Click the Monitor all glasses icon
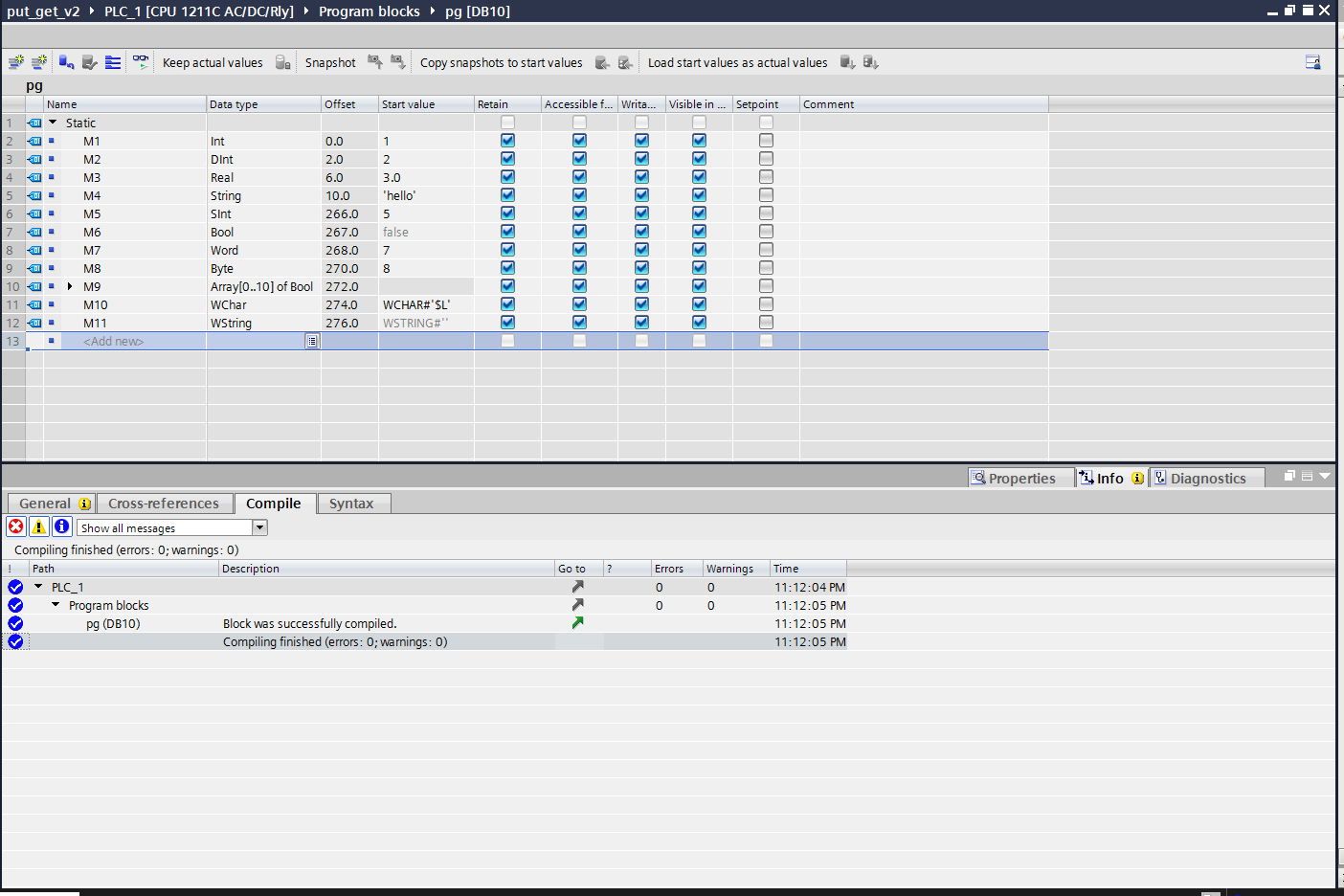 141,62
